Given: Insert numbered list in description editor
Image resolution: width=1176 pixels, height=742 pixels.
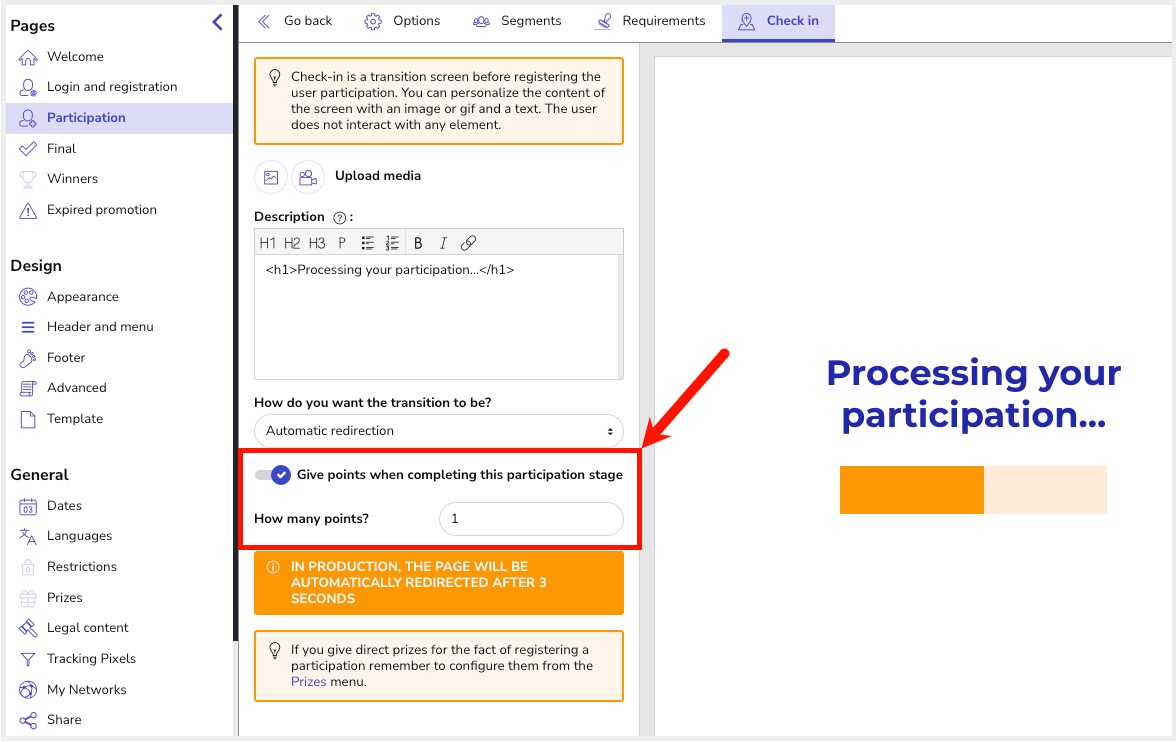Looking at the screenshot, I should (x=392, y=243).
